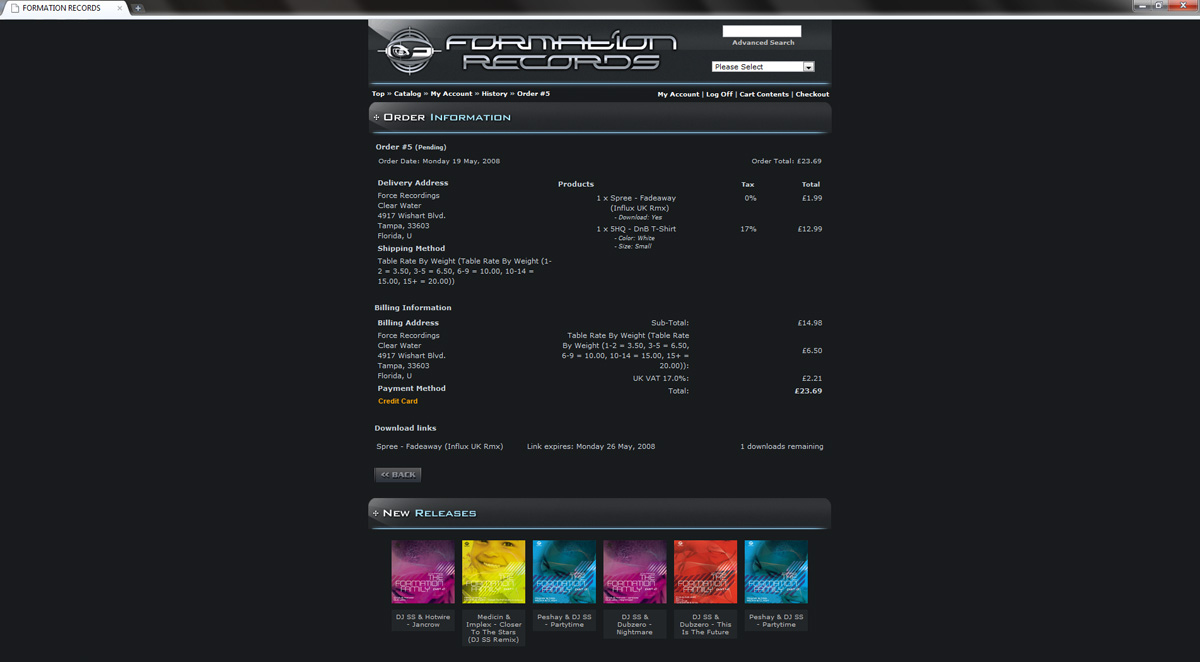Switch to the FORMATION RECORDS browser tab
The height and width of the screenshot is (662, 1200).
point(62,8)
